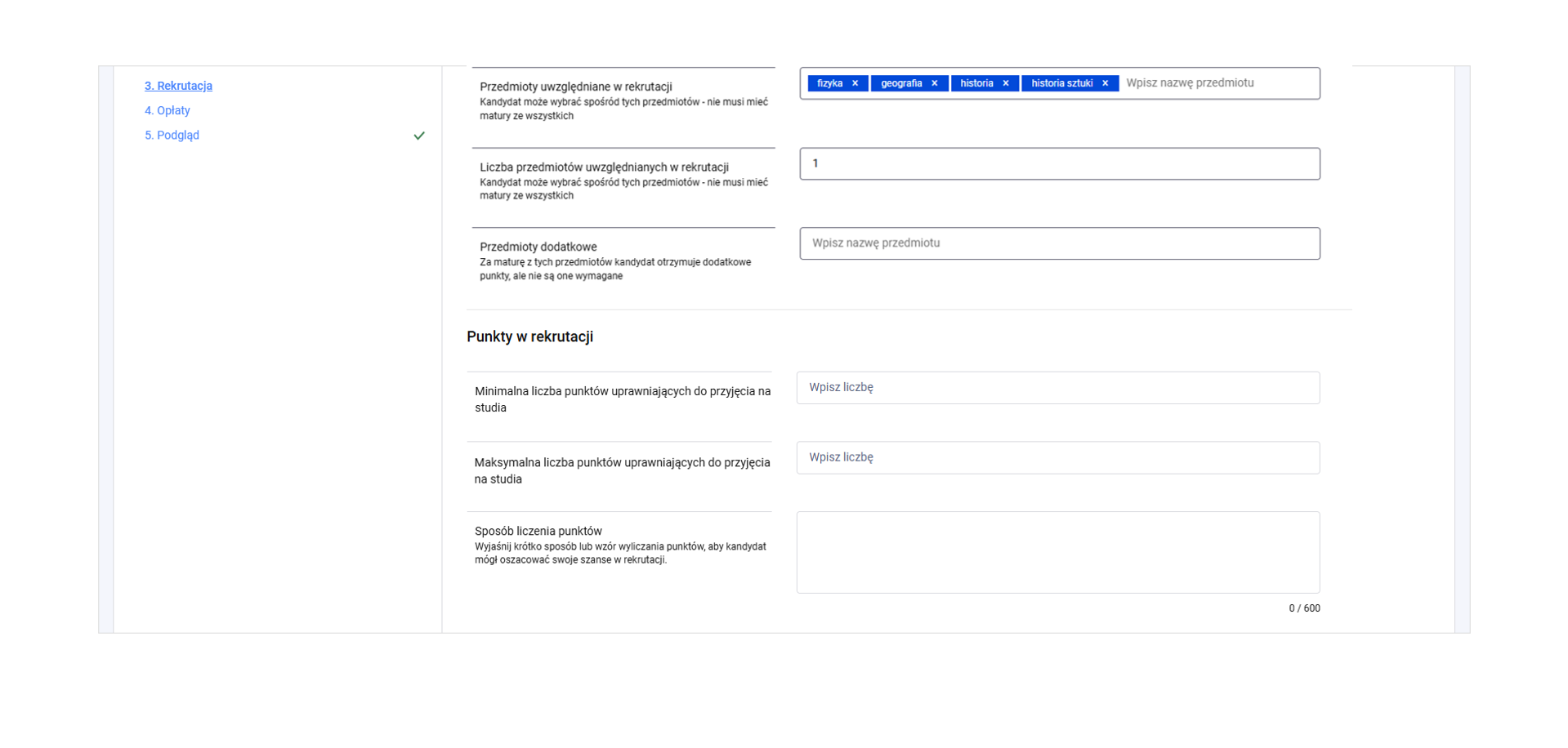The width and height of the screenshot is (1568, 748).
Task: Focus the Przedmioty dodatkowe input field
Action: click(1059, 243)
